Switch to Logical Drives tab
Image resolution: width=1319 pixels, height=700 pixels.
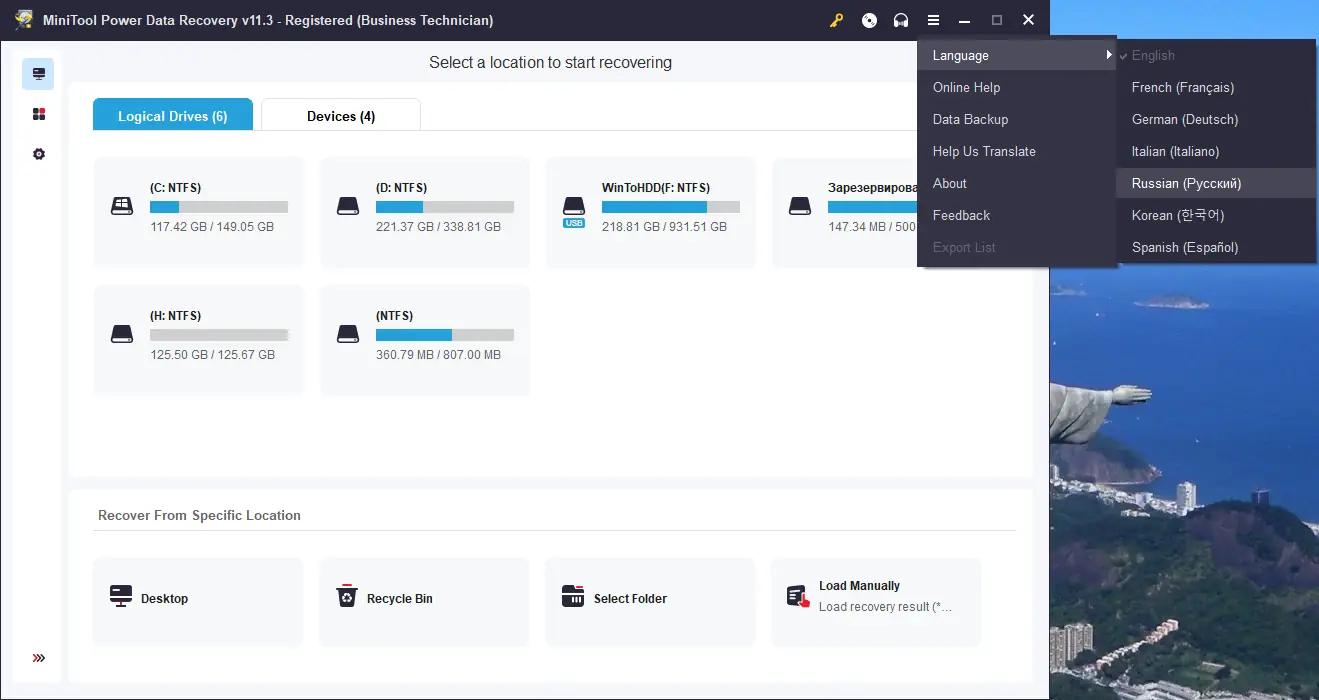(x=173, y=115)
